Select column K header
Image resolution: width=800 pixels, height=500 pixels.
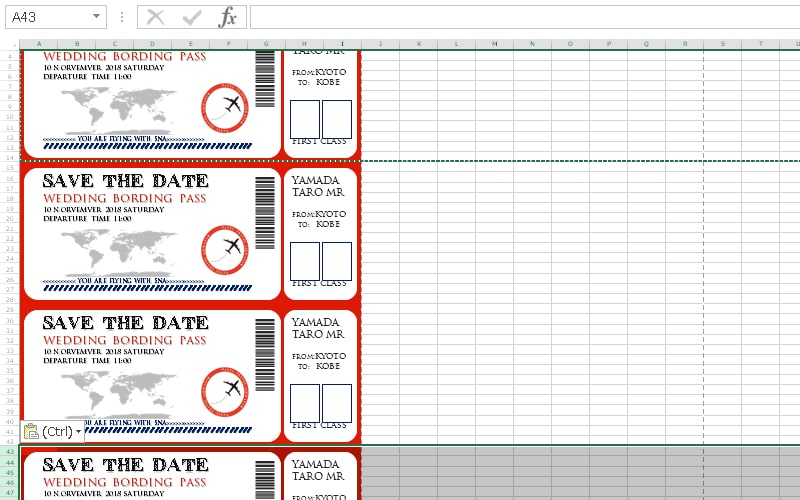point(417,44)
